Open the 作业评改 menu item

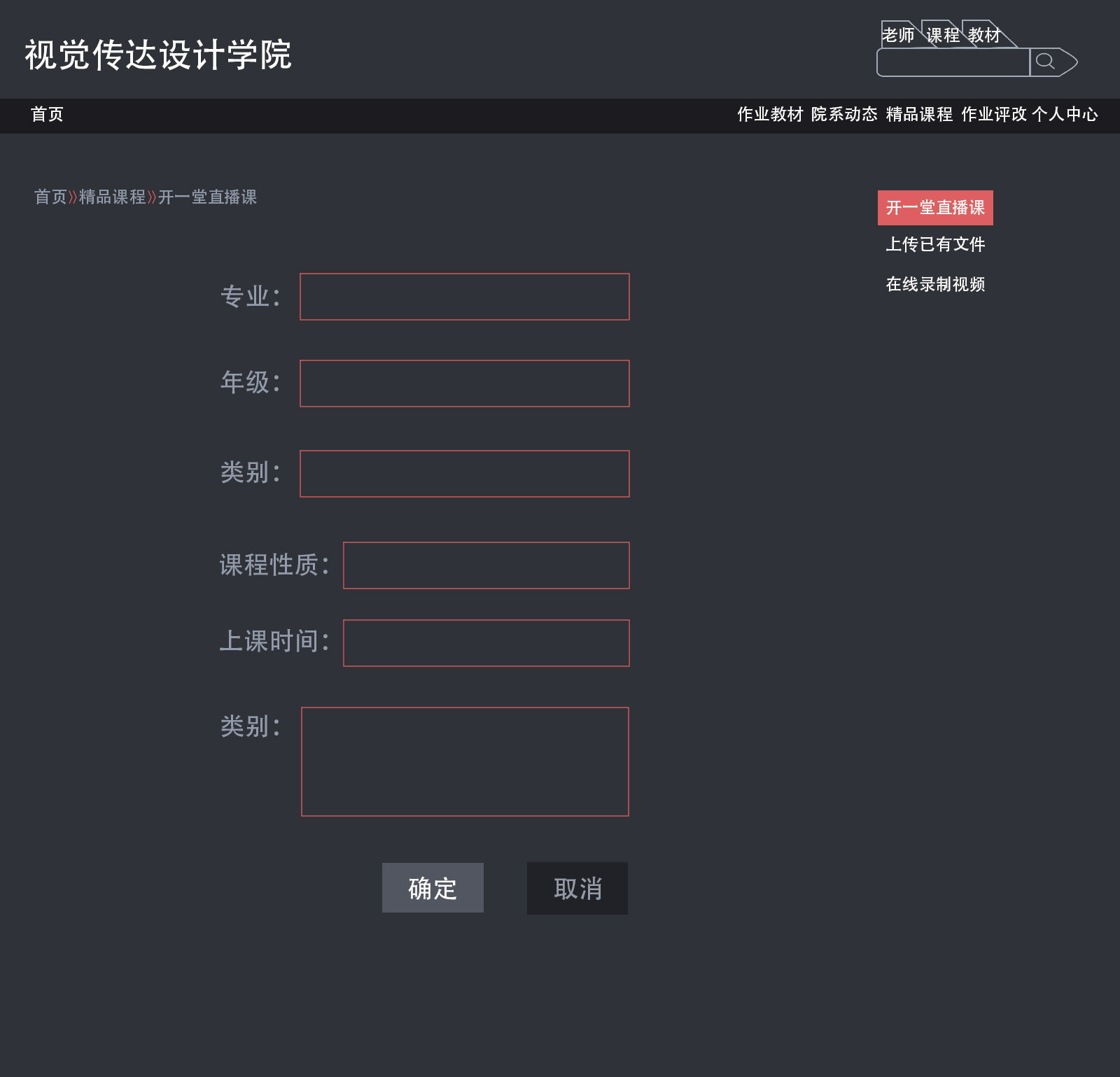[x=994, y=114]
